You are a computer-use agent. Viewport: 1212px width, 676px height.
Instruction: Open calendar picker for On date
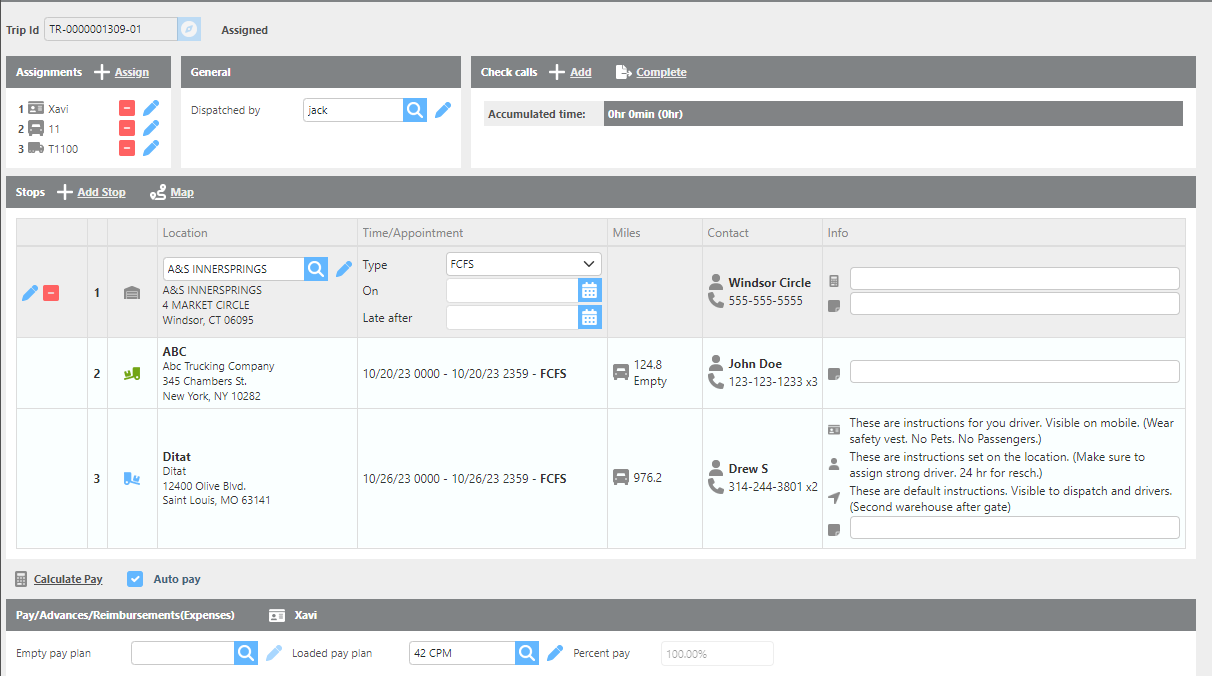[x=590, y=291]
